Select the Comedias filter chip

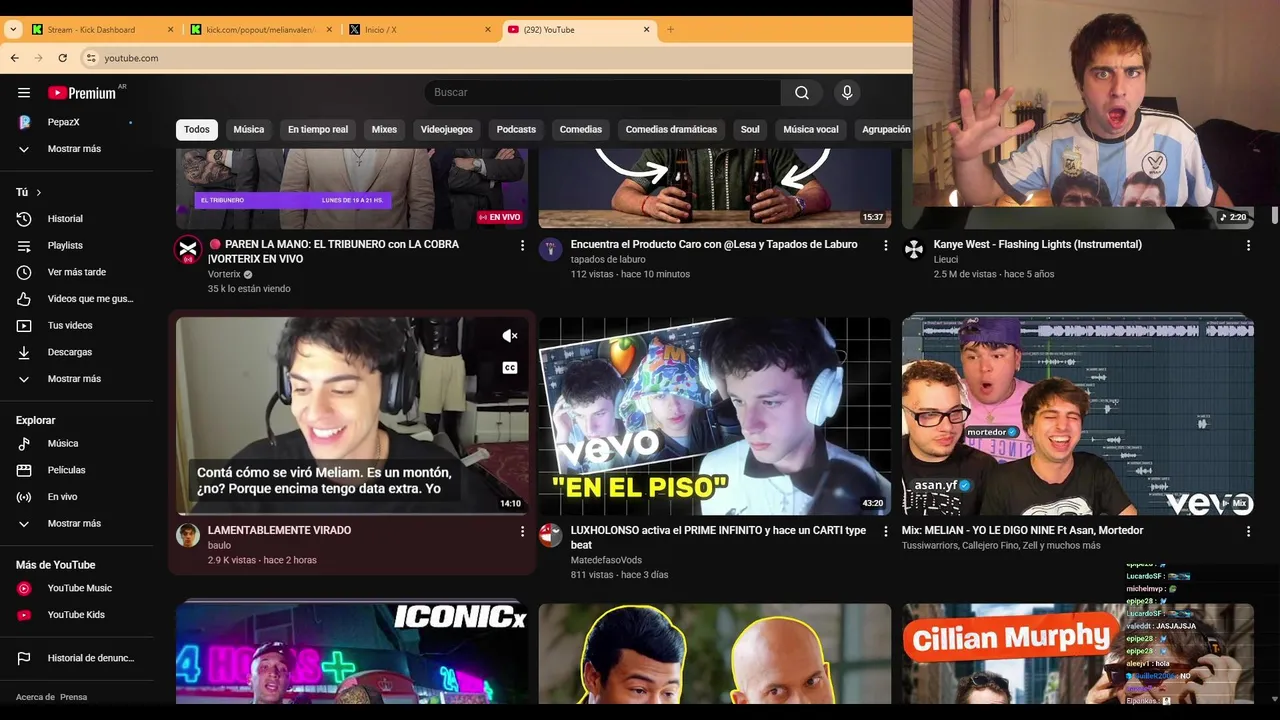coord(581,129)
